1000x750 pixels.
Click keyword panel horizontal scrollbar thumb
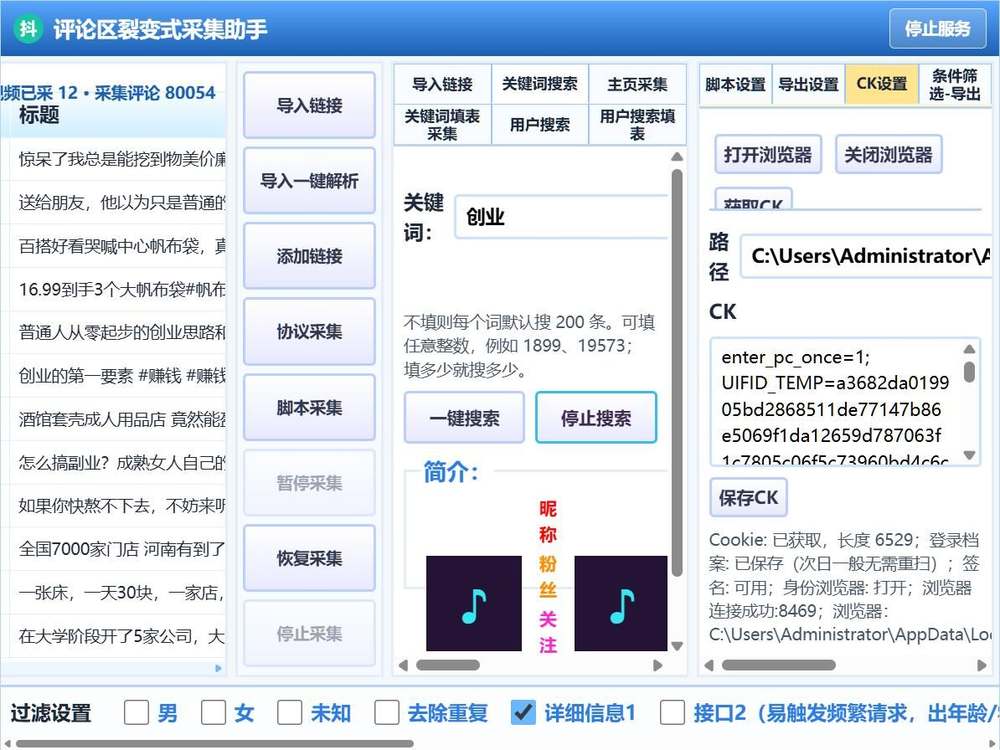click(x=448, y=665)
